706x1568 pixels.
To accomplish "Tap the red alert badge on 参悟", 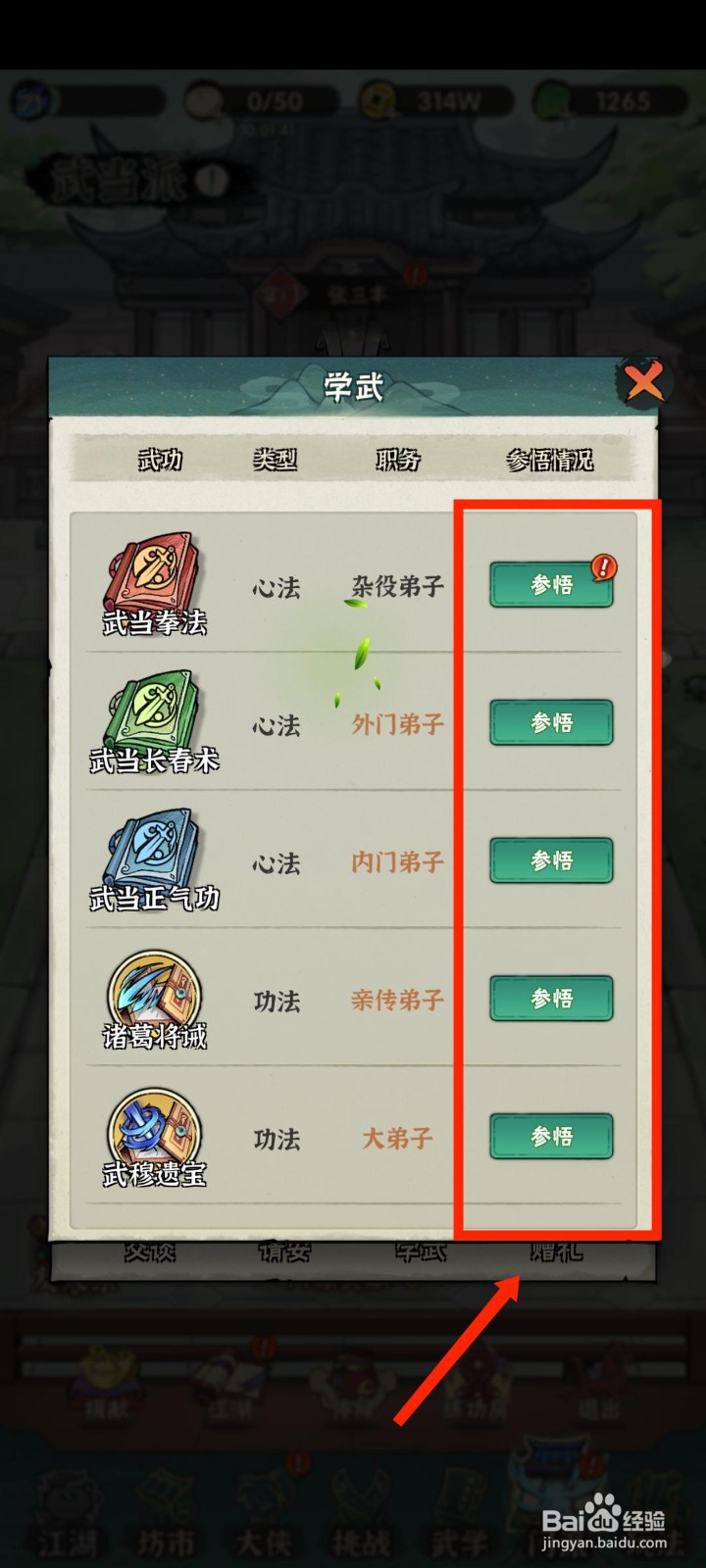I will (x=604, y=566).
